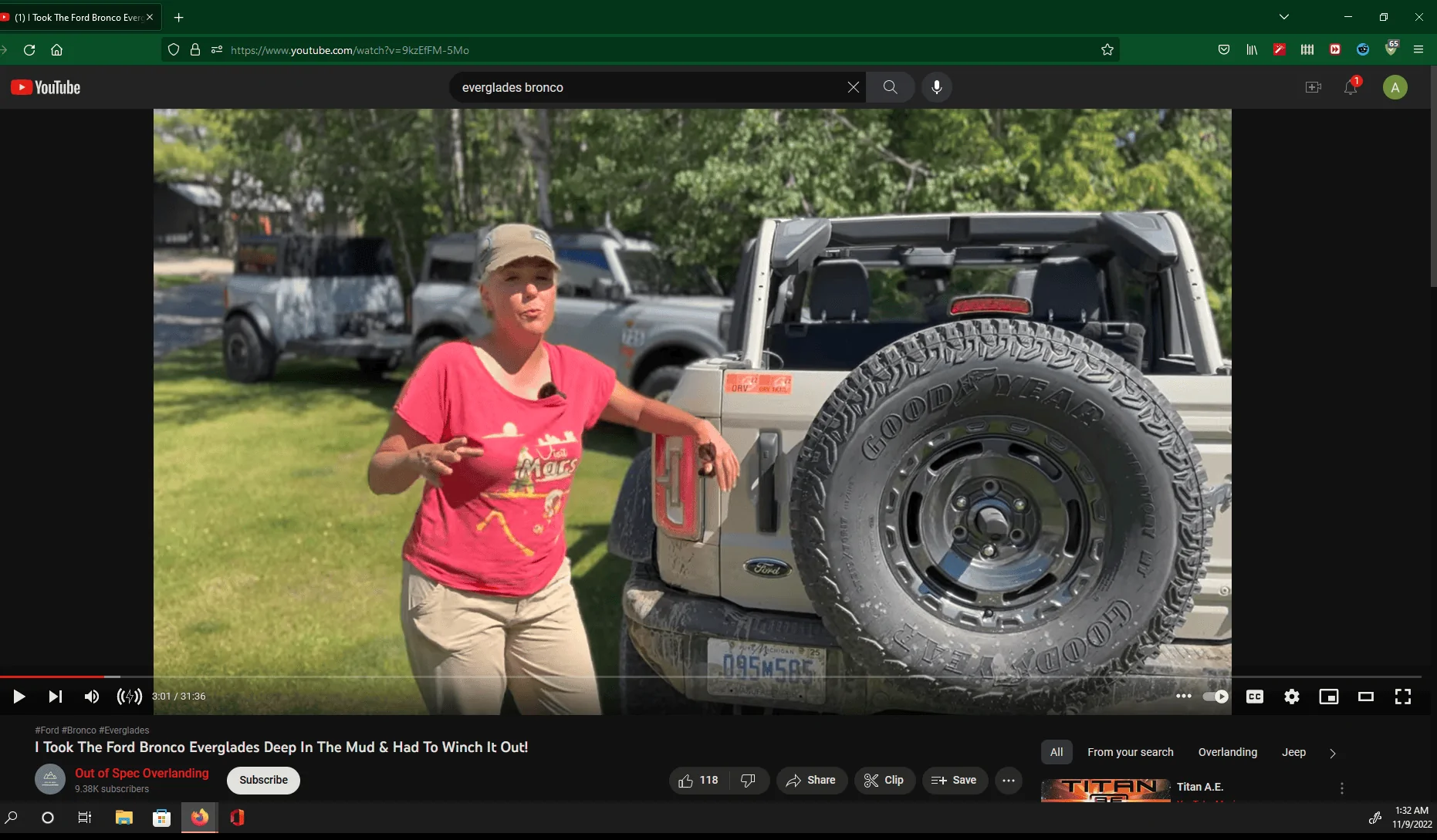Open Microsoft Store from taskbar
This screenshot has width=1437, height=840.
[x=161, y=818]
